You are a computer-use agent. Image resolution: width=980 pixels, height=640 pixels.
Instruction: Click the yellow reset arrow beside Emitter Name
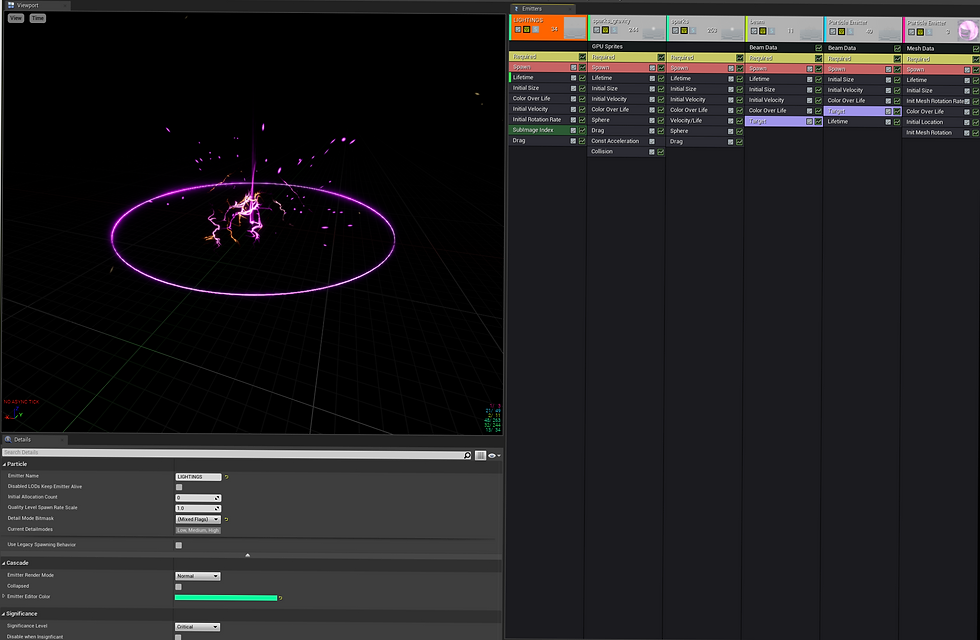click(x=226, y=476)
